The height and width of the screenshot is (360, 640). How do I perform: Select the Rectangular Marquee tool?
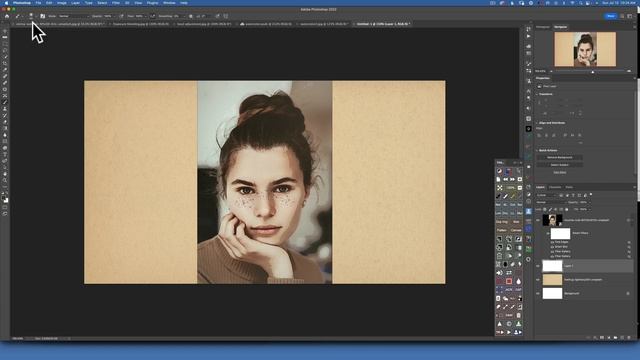[5, 44]
